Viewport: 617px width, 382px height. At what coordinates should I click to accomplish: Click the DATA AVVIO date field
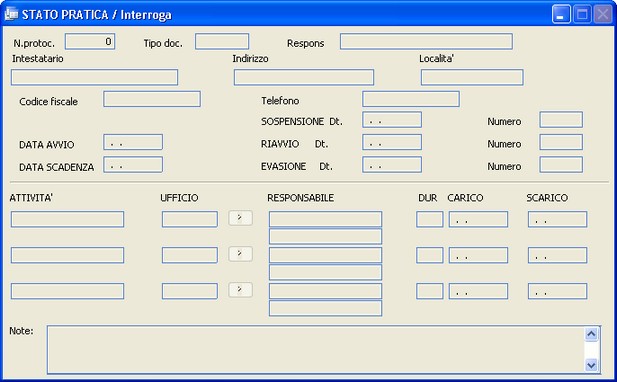point(133,142)
